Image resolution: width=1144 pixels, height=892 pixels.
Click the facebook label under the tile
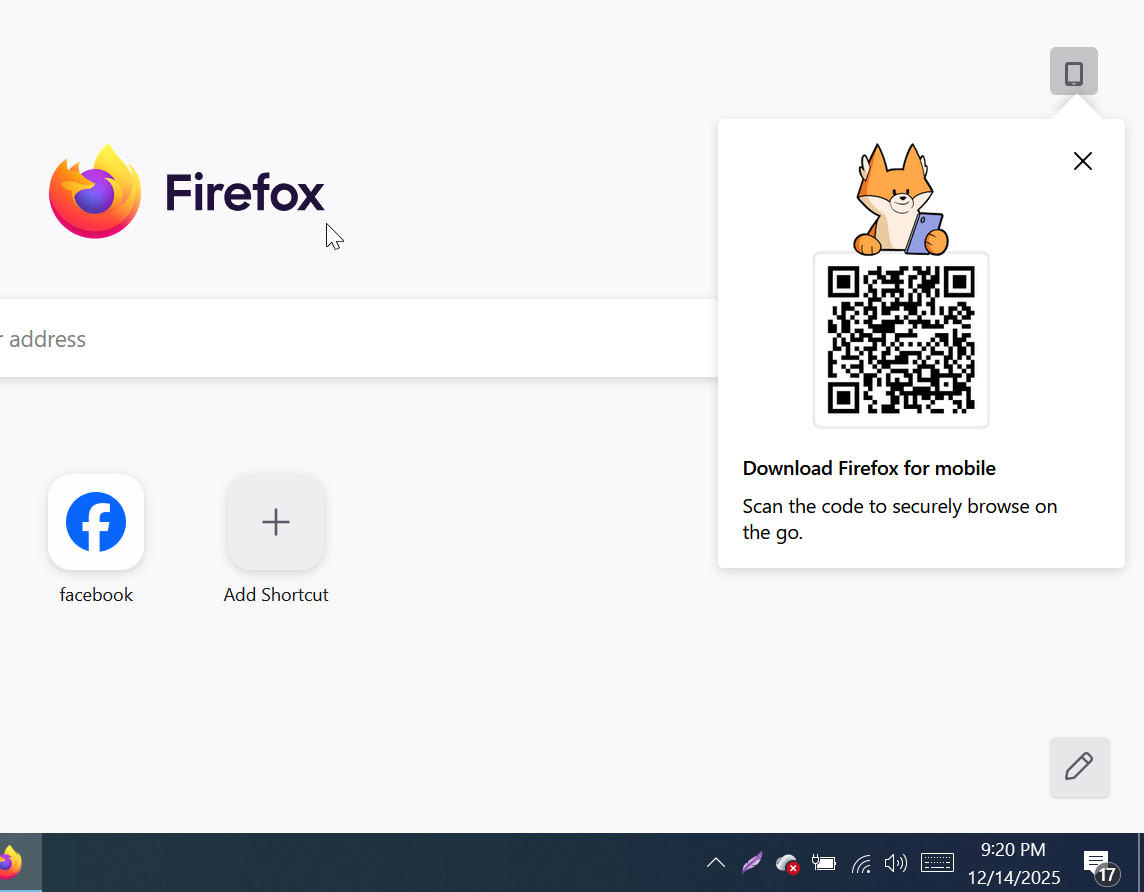click(96, 595)
